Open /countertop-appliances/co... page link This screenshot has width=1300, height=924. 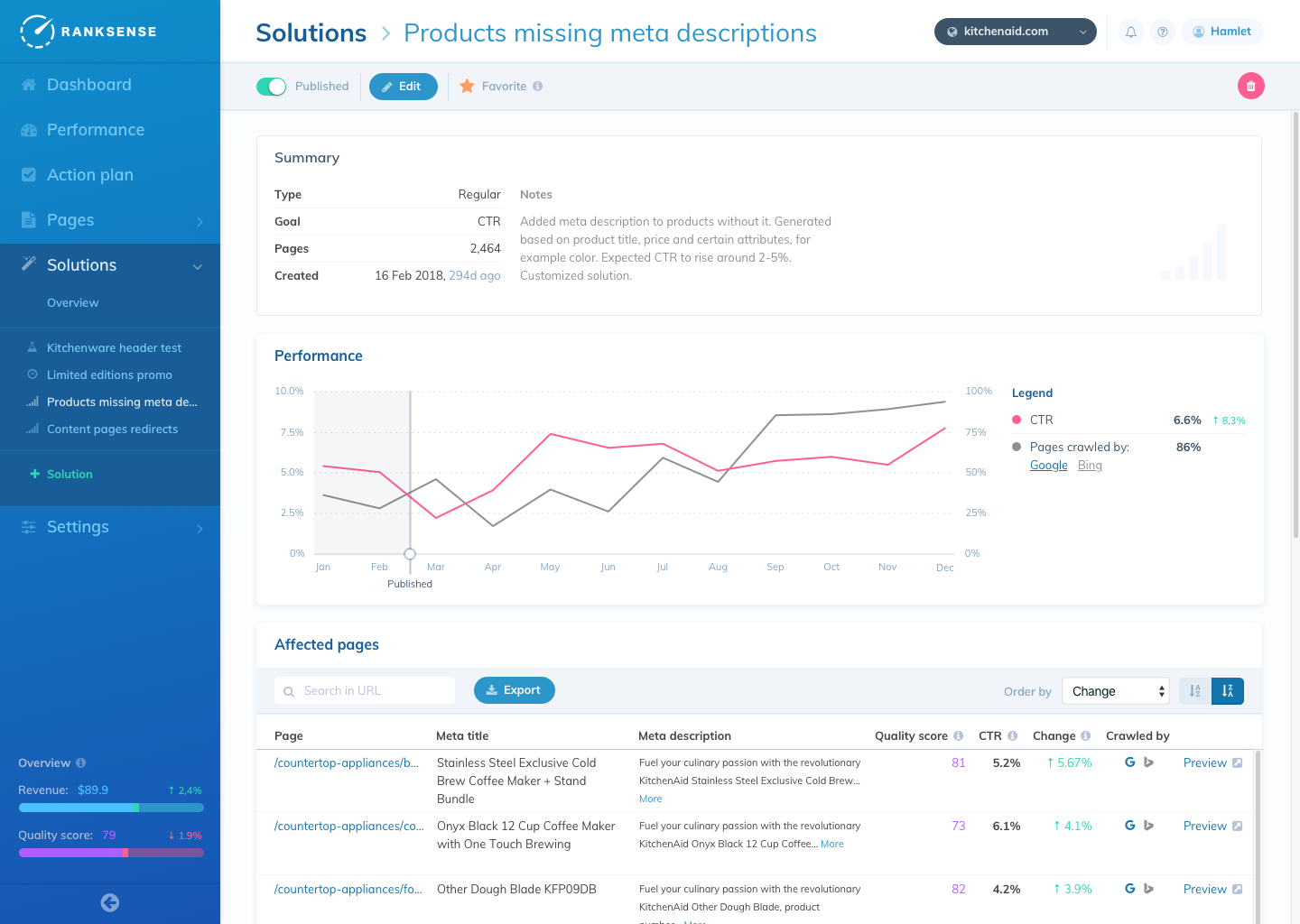(349, 826)
